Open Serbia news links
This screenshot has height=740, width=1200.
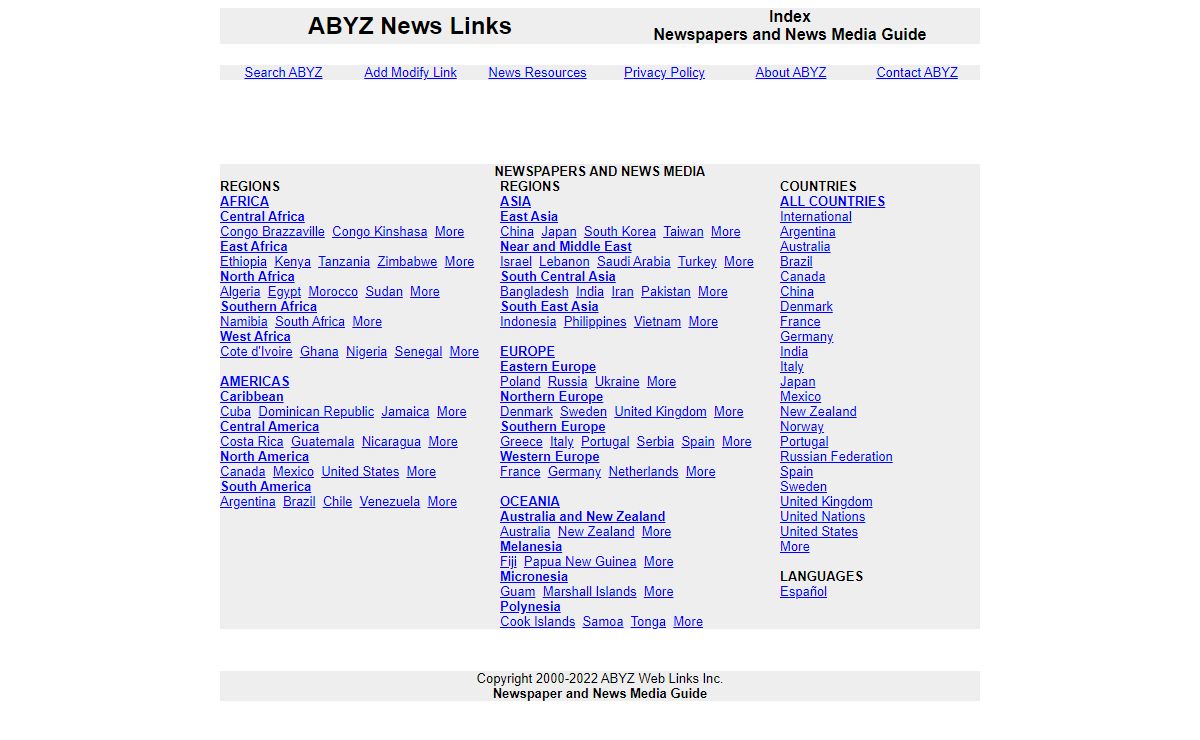coord(655,441)
